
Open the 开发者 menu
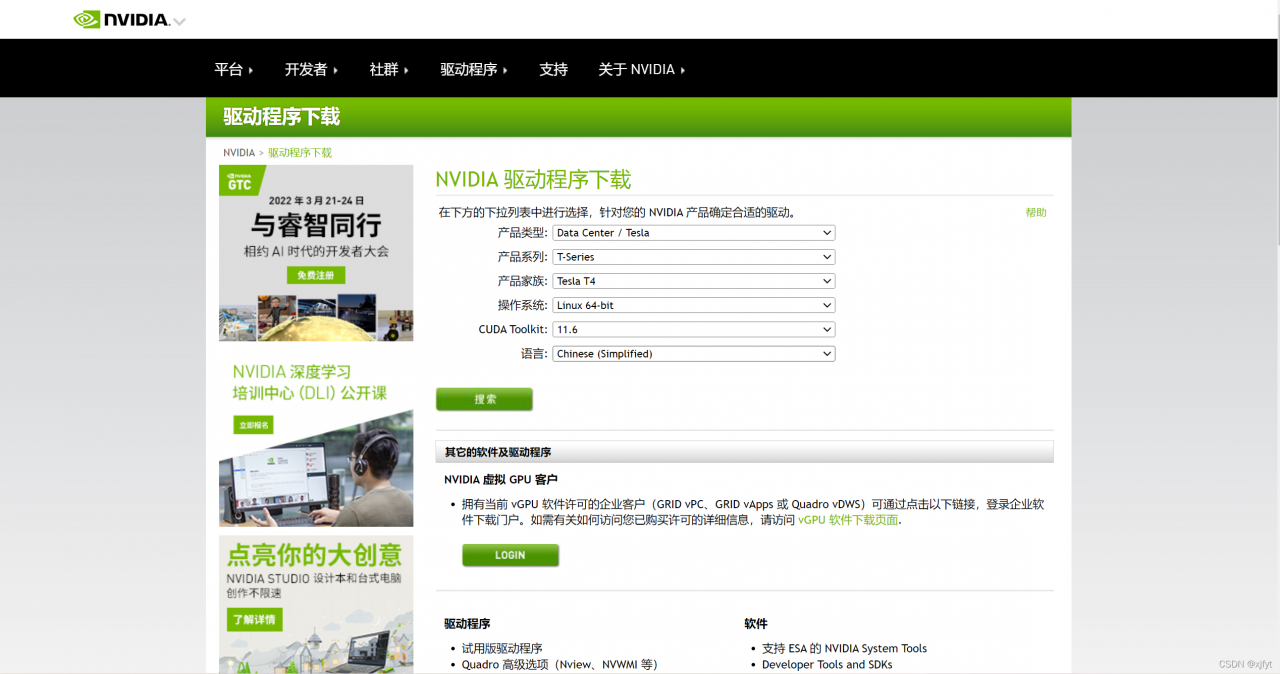(311, 69)
